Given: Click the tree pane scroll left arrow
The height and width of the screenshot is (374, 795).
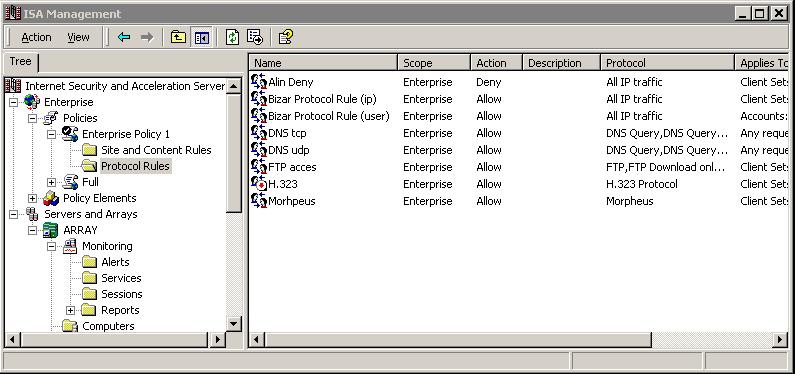Looking at the screenshot, I should [x=12, y=340].
